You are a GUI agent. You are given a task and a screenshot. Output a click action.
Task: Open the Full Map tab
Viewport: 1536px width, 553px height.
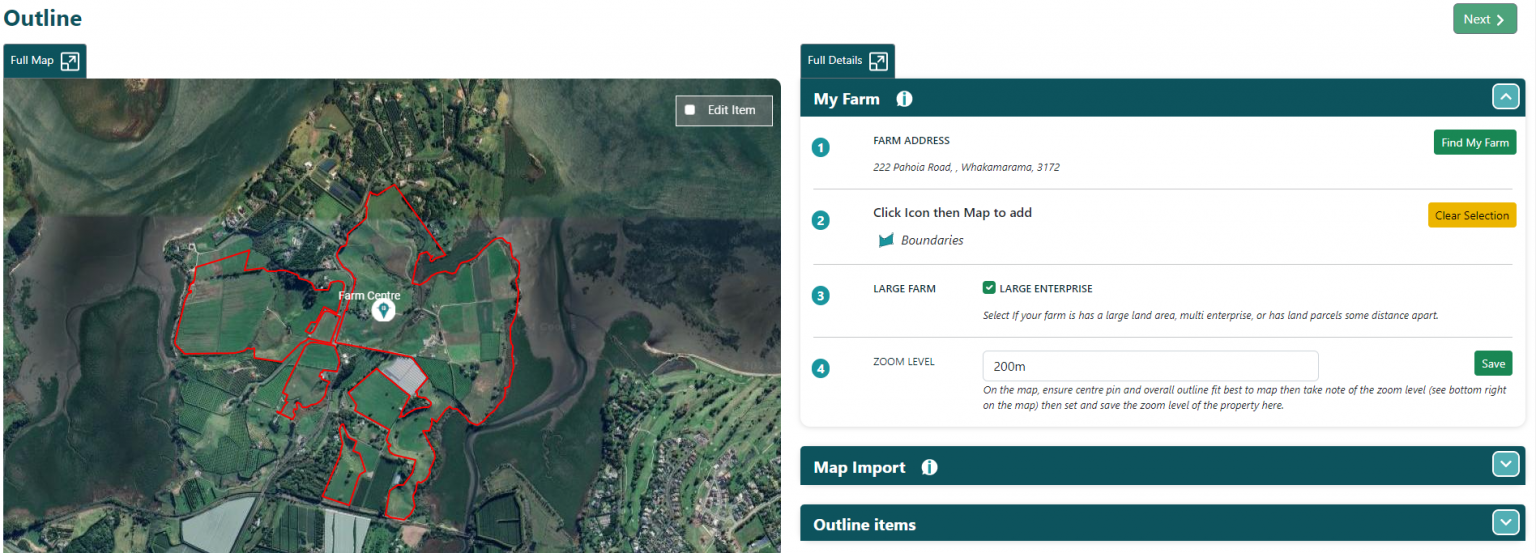click(x=32, y=60)
